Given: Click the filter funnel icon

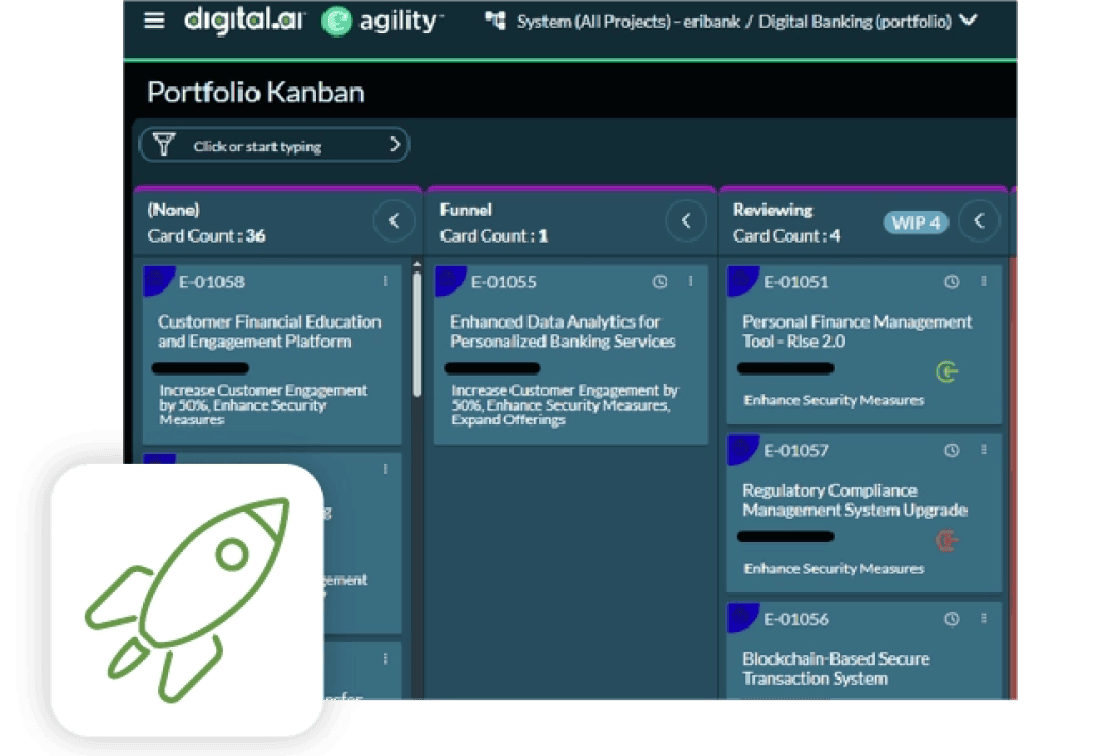Looking at the screenshot, I should coord(164,145).
